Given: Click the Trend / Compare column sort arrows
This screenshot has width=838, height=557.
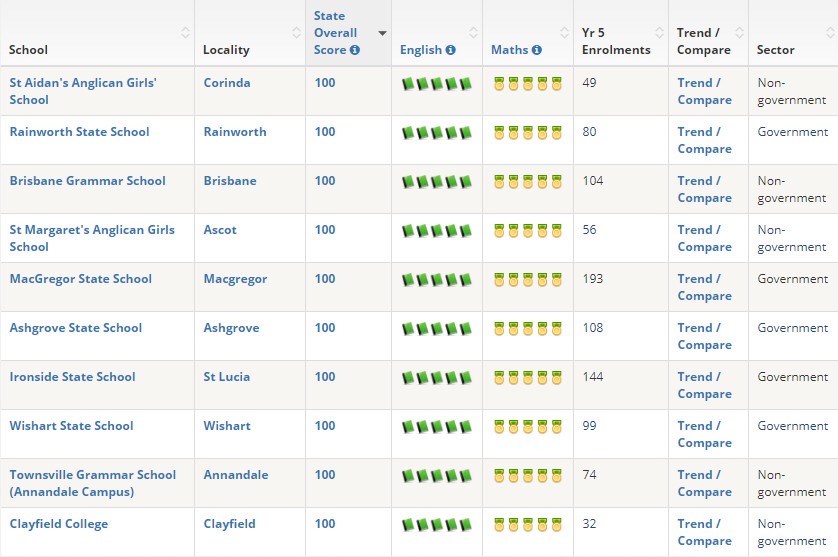Looking at the screenshot, I should click(740, 33).
